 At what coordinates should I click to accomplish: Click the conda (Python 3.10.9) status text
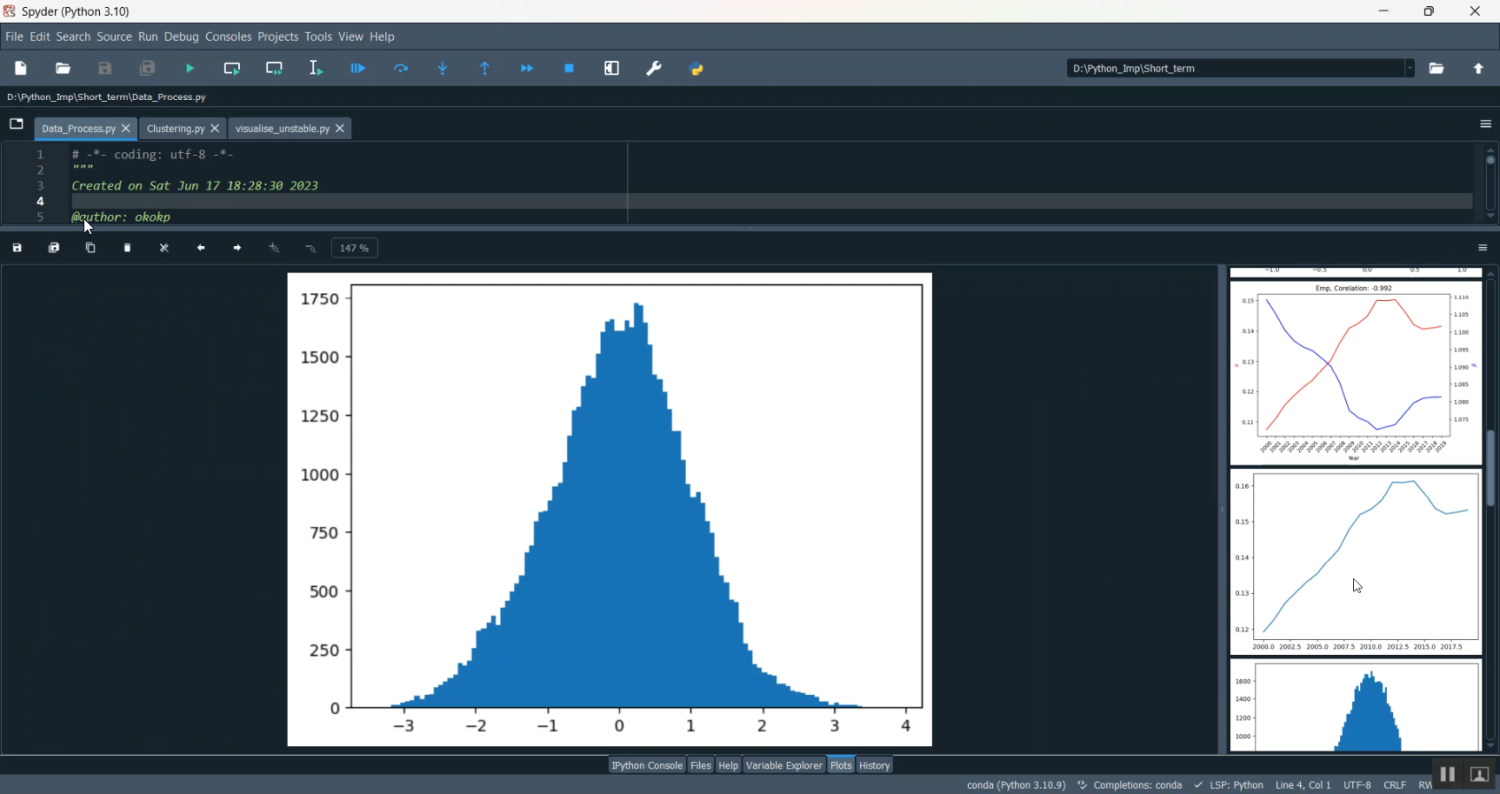pyautogui.click(x=1016, y=786)
